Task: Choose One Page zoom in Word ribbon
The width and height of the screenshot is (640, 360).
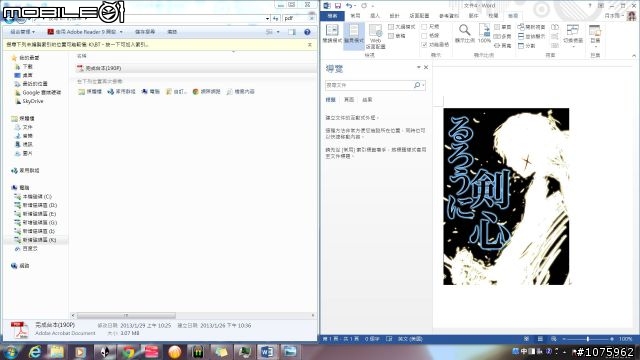Action: [503, 27]
